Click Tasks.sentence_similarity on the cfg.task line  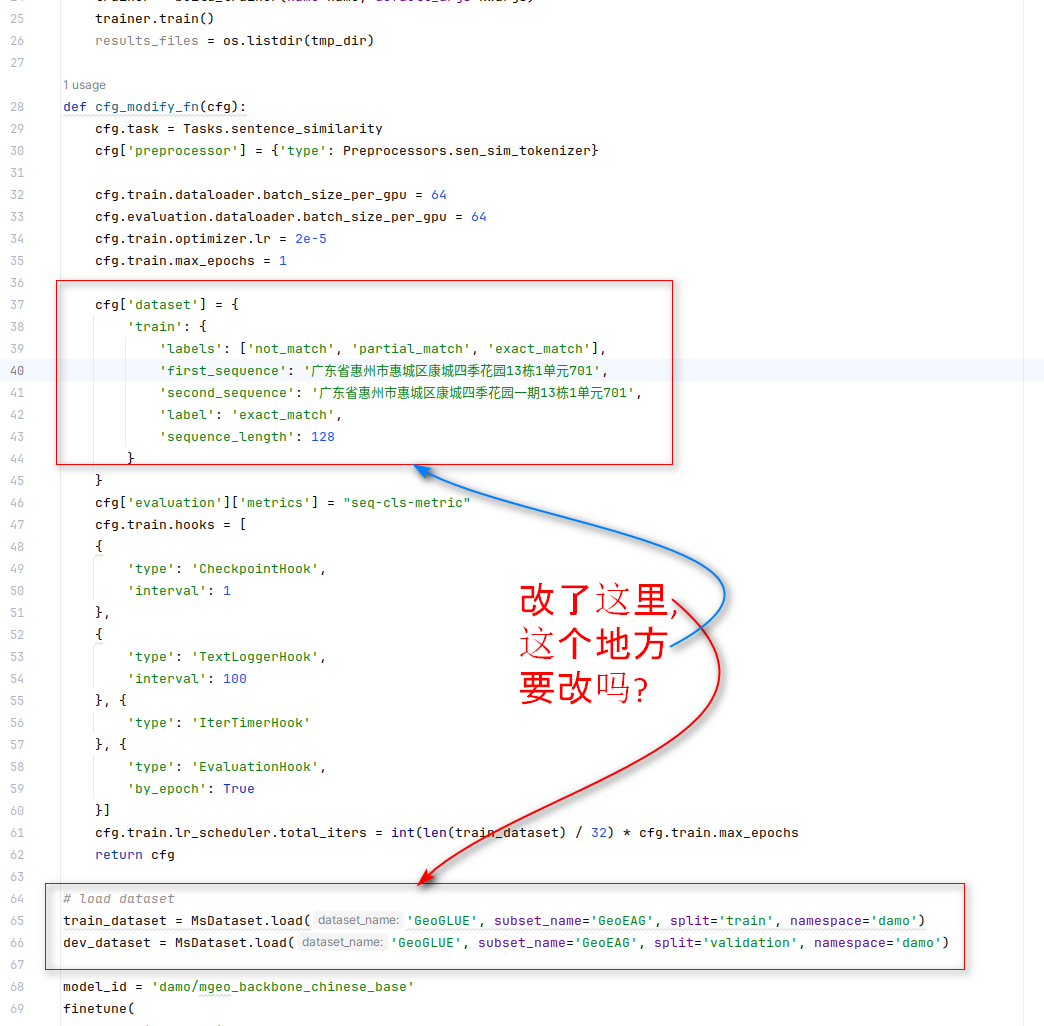(282, 128)
